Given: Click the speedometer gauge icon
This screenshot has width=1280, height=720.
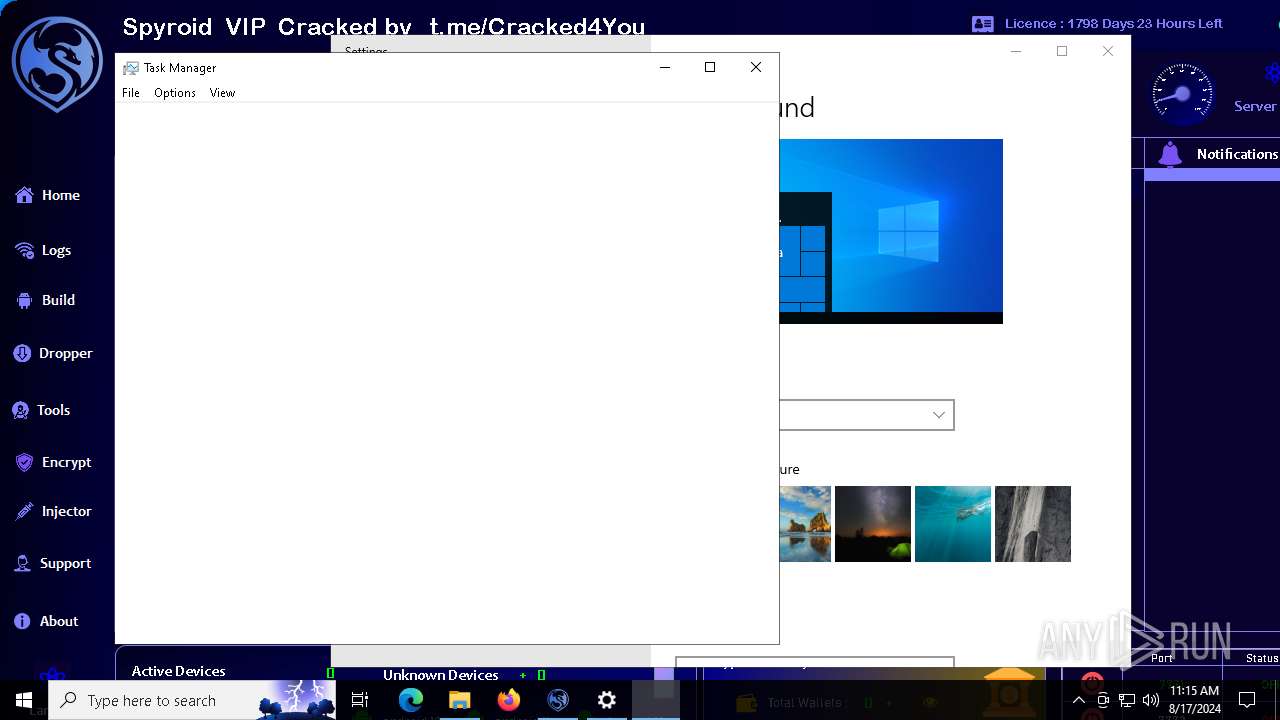Looking at the screenshot, I should (1183, 94).
